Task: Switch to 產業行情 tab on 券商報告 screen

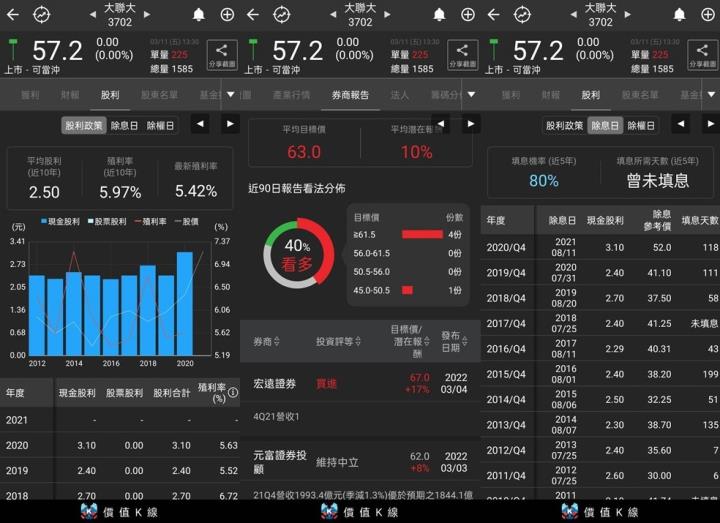Action: pyautogui.click(x=291, y=95)
